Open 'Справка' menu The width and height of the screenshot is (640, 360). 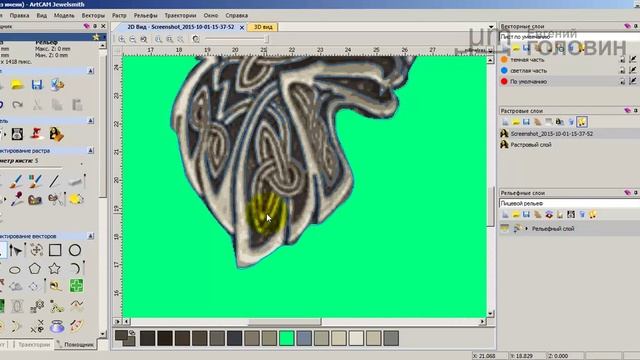coord(237,16)
